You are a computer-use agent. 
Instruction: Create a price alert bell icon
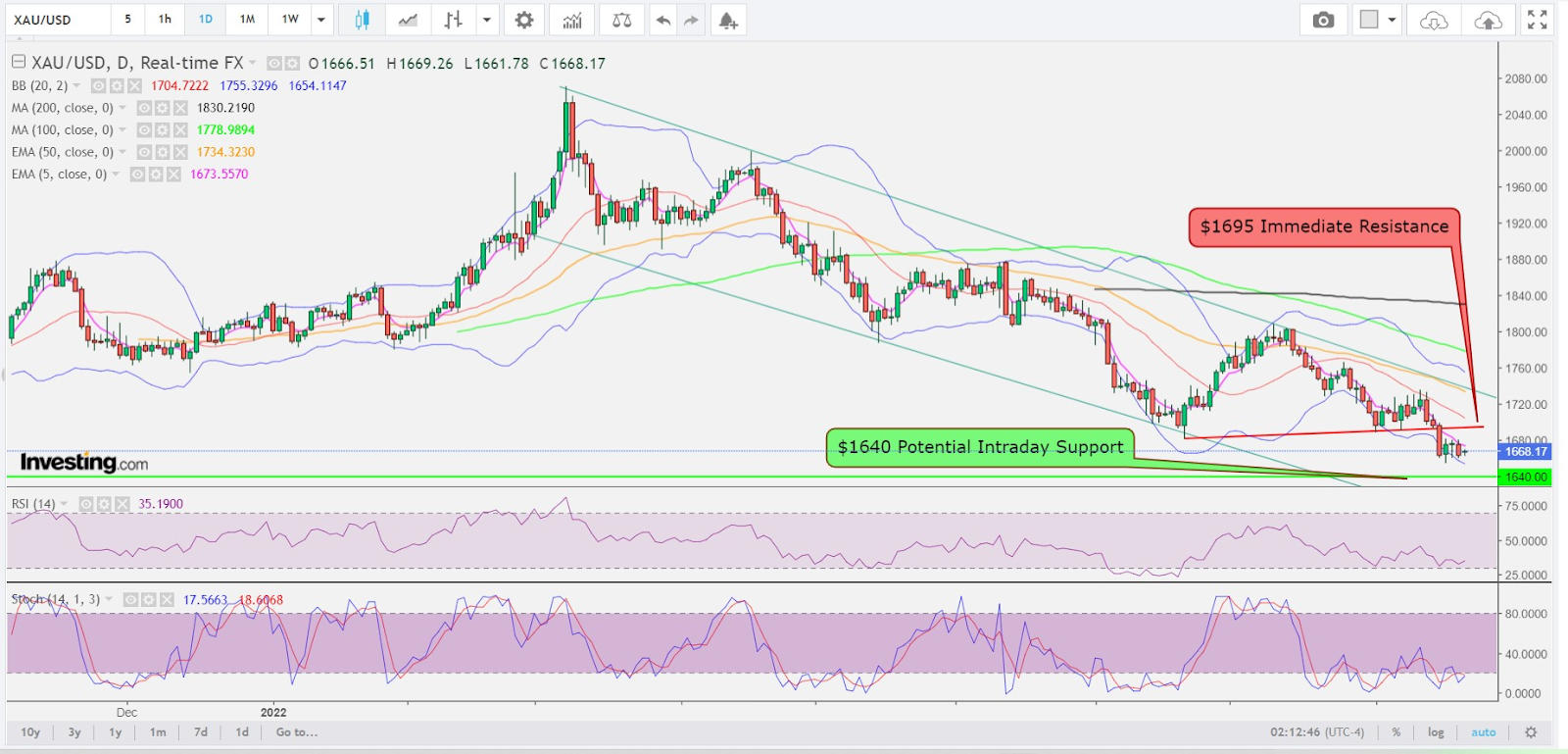point(727,20)
